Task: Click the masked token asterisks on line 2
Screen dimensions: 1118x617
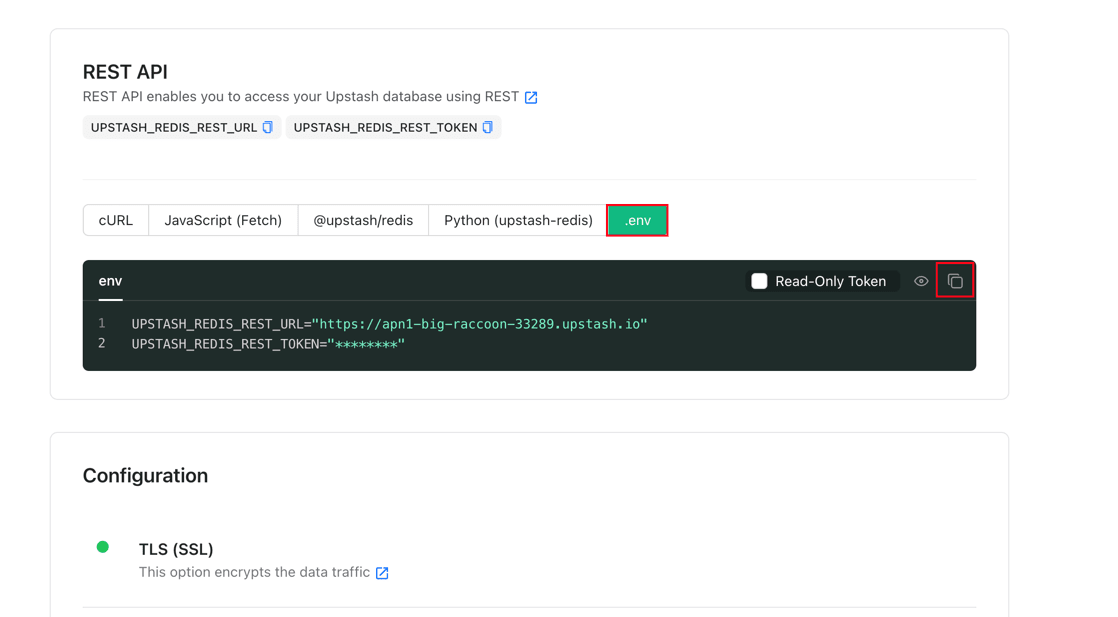Action: [x=366, y=342]
